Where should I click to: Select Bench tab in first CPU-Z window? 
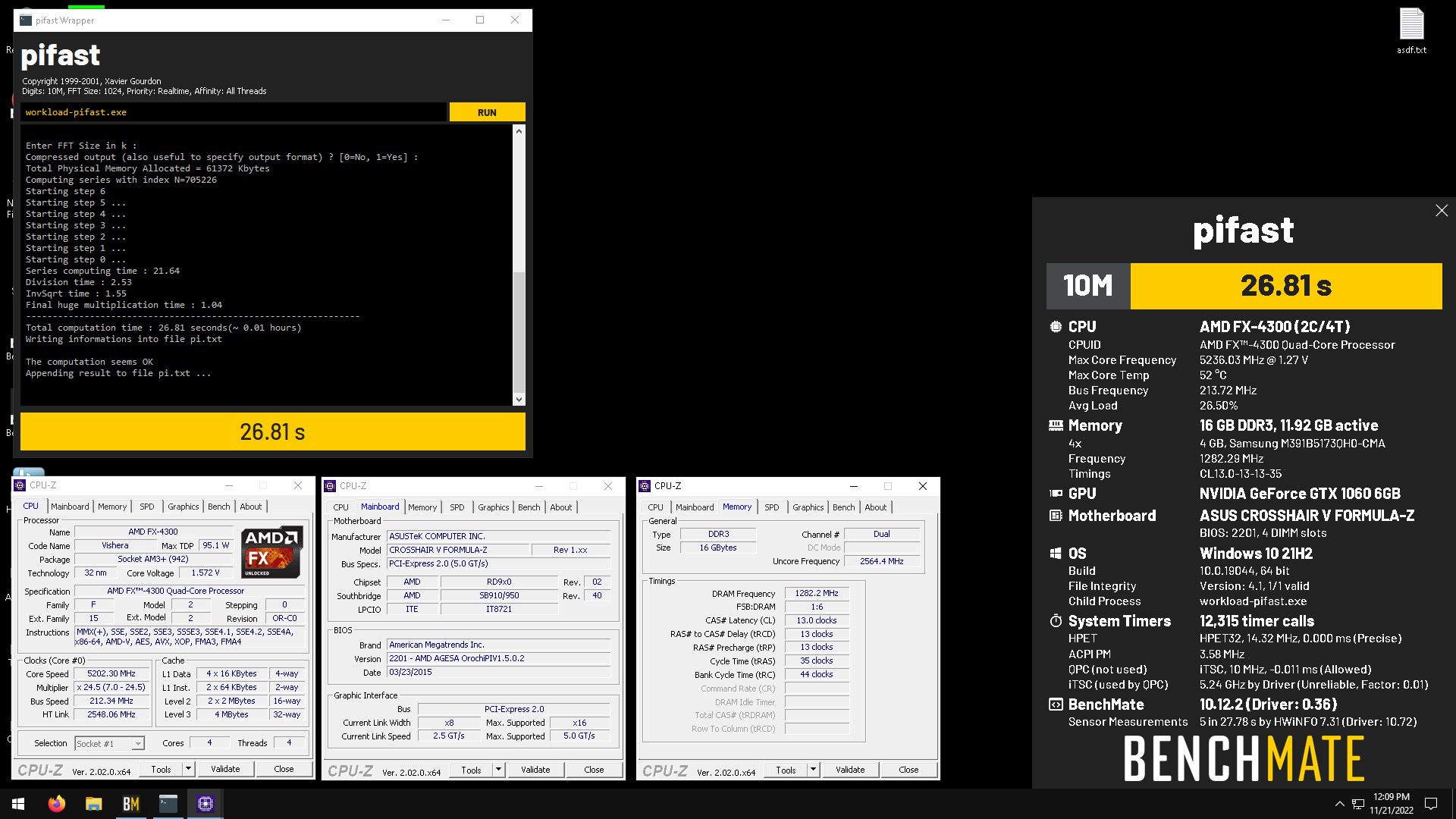[x=219, y=507]
